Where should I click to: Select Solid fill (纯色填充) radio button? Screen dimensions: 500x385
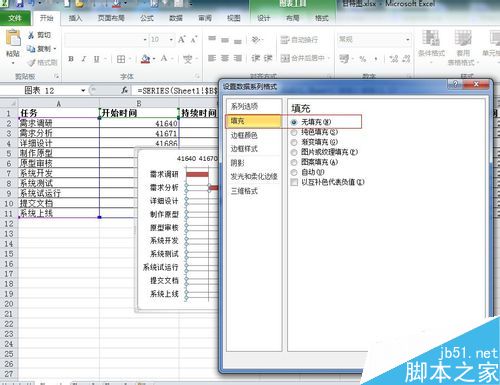(x=294, y=132)
